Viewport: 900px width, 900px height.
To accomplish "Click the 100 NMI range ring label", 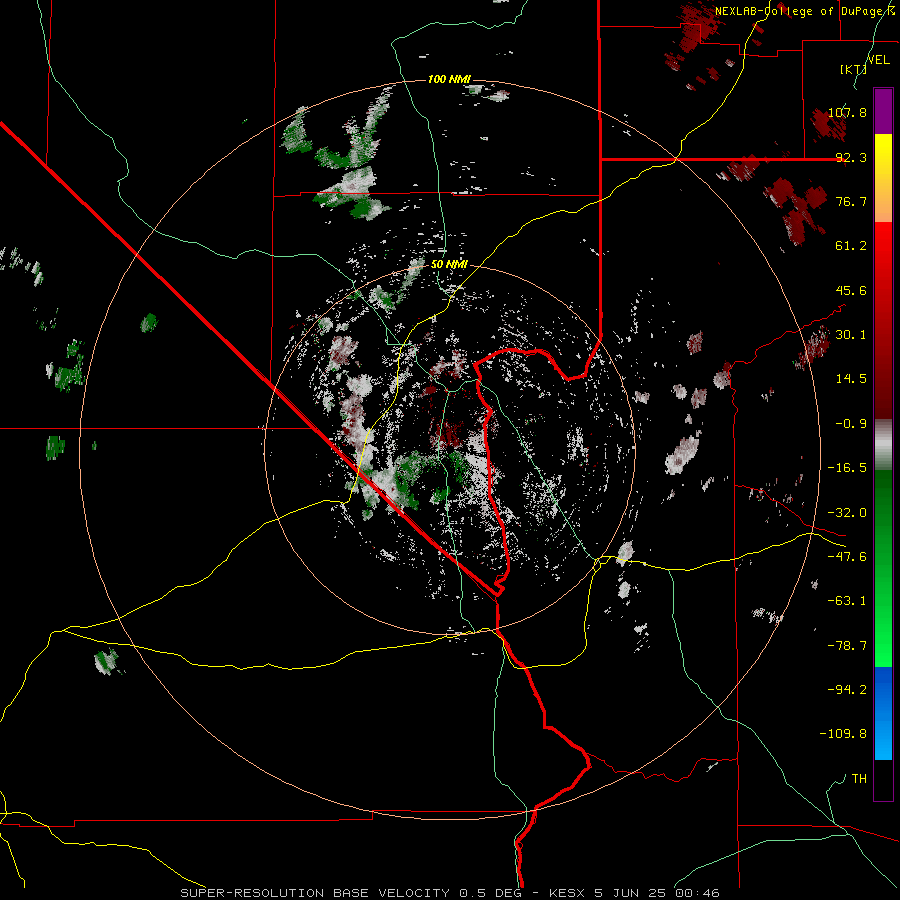I will (x=449, y=79).
